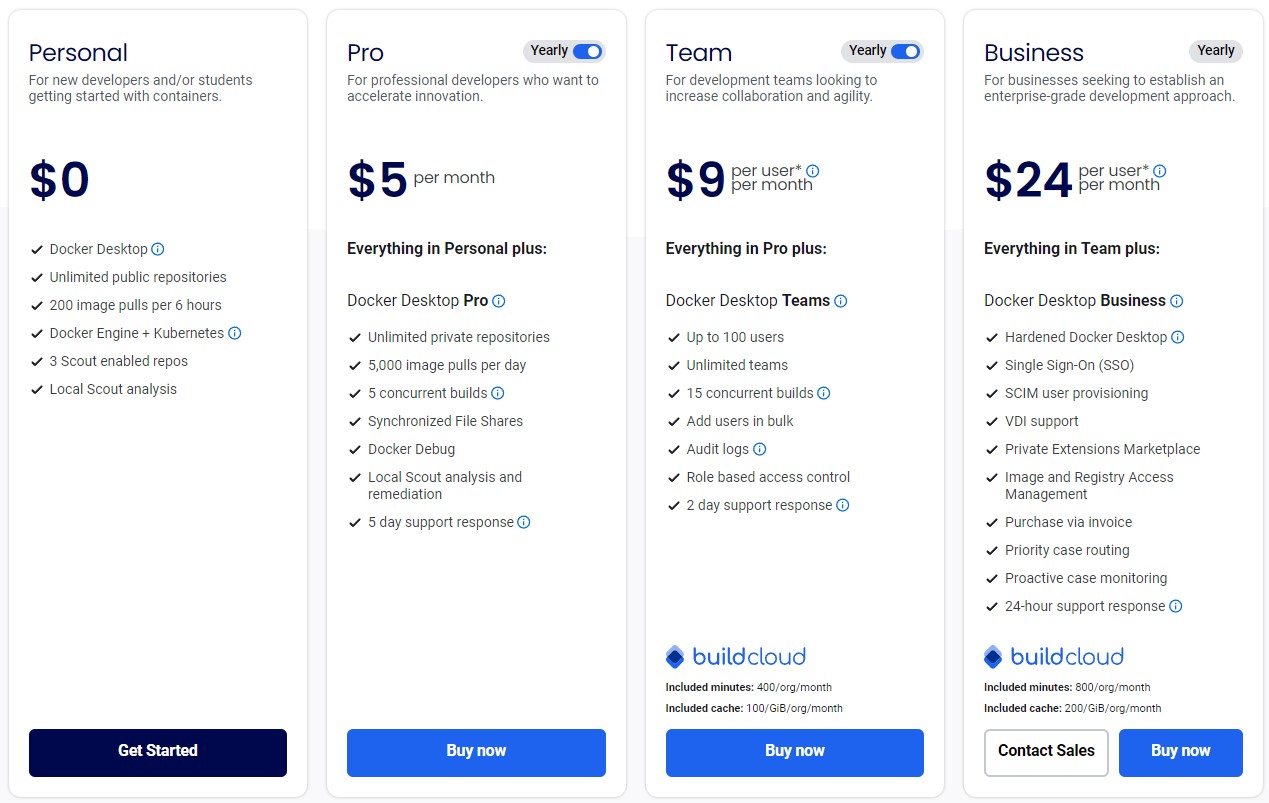This screenshot has height=803, width=1269.
Task: Click the Build Cloud logo in Team plan
Action: pyautogui.click(x=736, y=657)
